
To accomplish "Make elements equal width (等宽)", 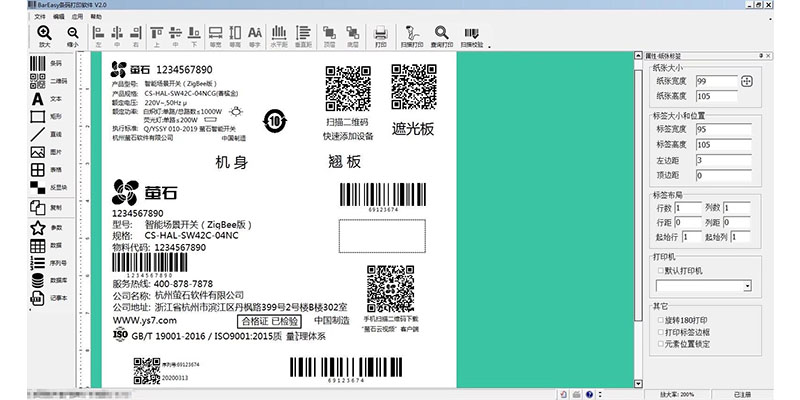I will (216, 36).
